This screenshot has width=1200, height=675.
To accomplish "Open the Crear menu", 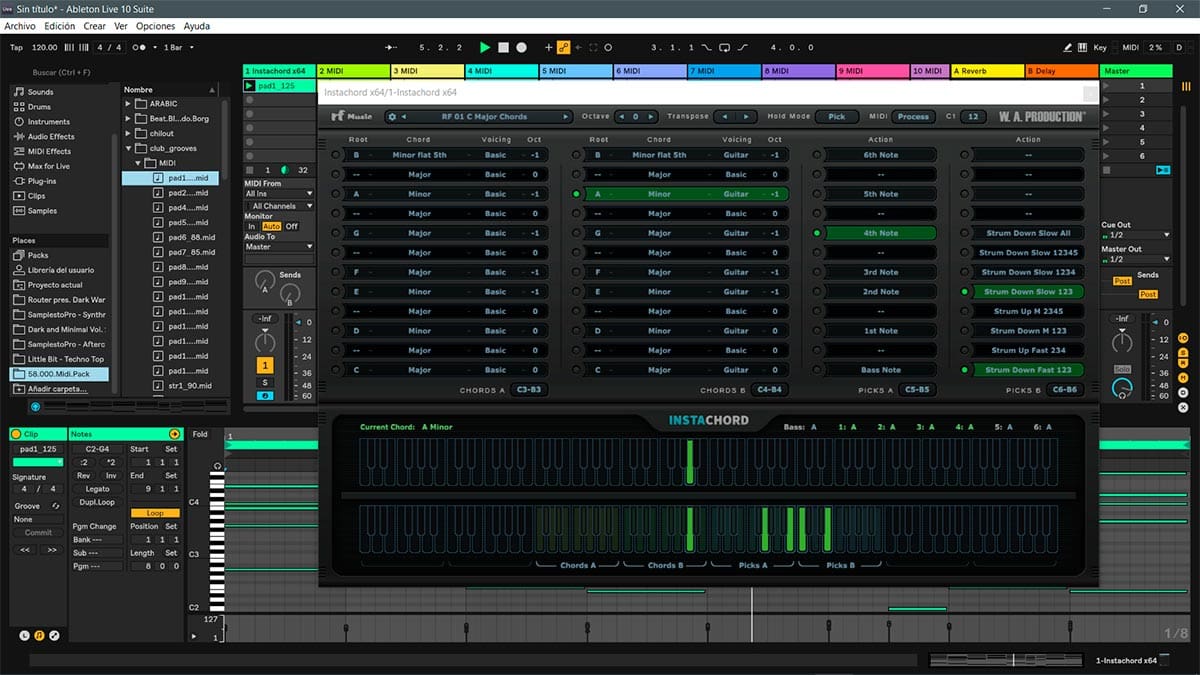I will click(95, 26).
